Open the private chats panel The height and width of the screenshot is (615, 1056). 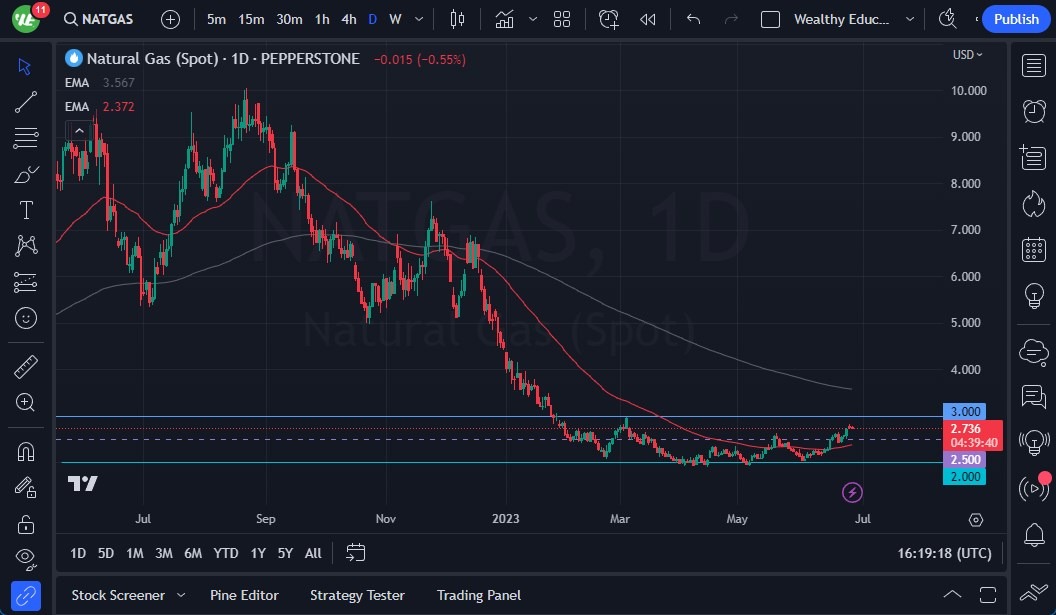point(1034,397)
